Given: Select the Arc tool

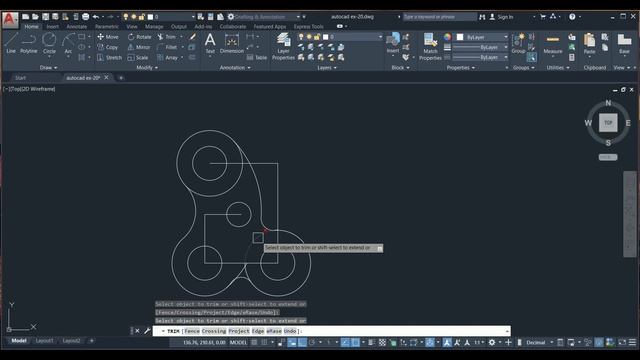Looking at the screenshot, I should (x=68, y=43).
